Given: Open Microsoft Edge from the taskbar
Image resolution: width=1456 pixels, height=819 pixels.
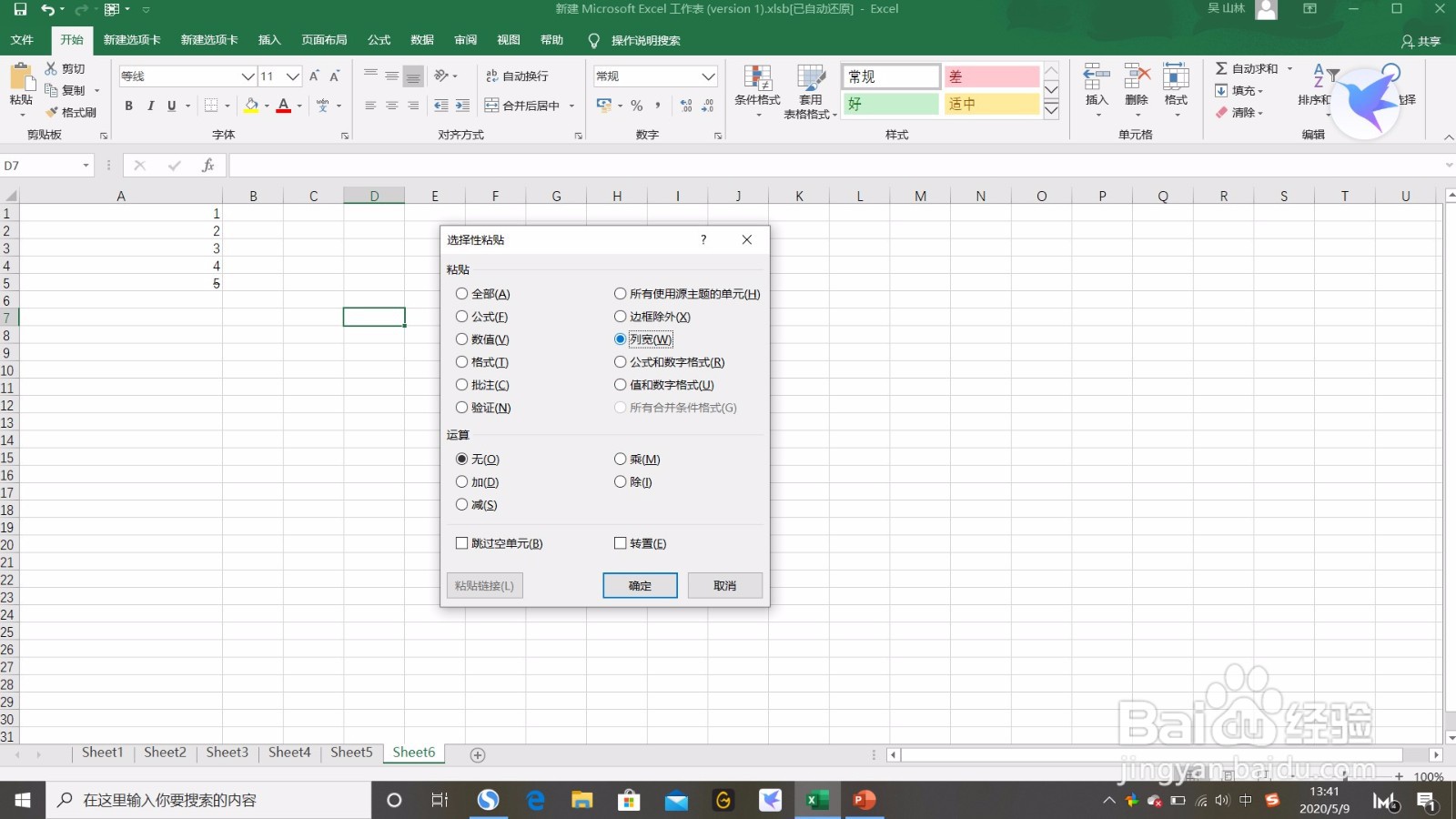Looking at the screenshot, I should click(535, 800).
